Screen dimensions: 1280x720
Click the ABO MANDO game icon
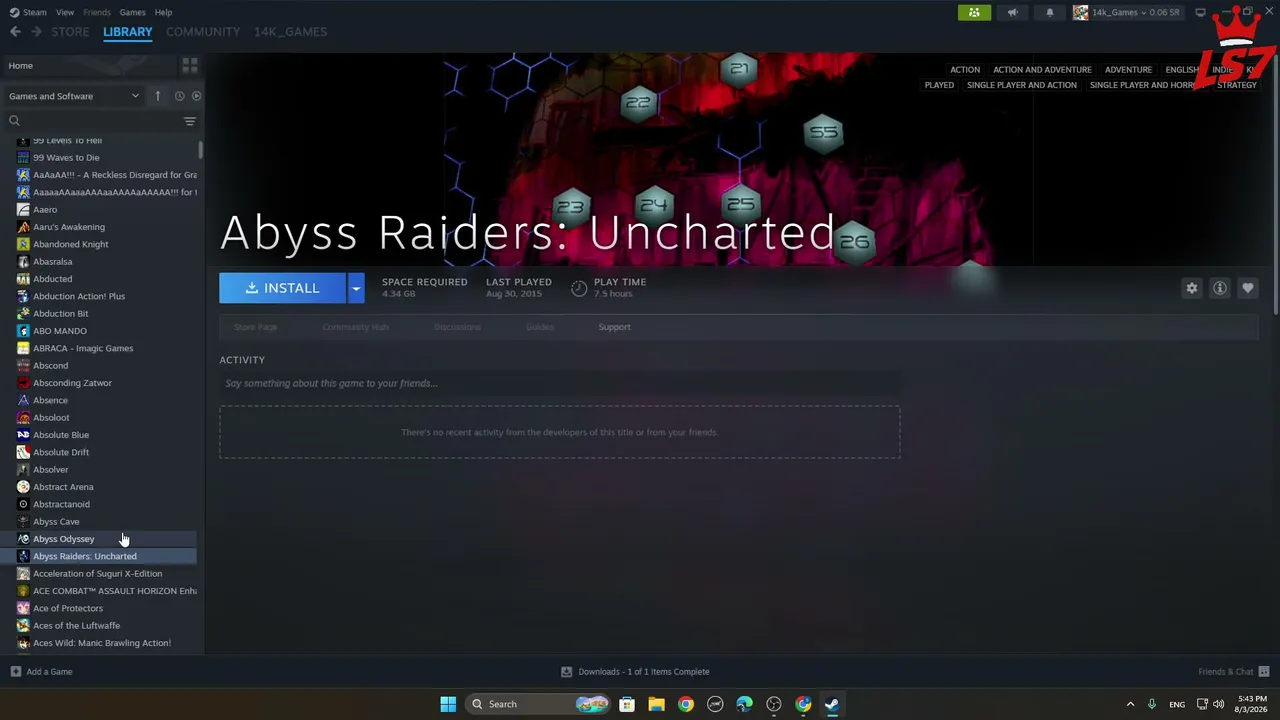pos(23,331)
